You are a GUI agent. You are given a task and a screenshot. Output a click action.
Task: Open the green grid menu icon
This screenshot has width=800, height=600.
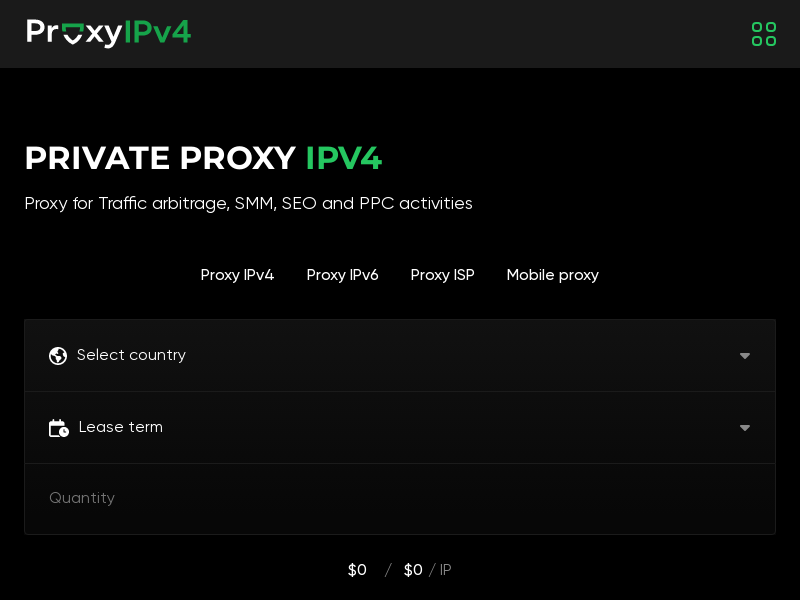tap(764, 34)
